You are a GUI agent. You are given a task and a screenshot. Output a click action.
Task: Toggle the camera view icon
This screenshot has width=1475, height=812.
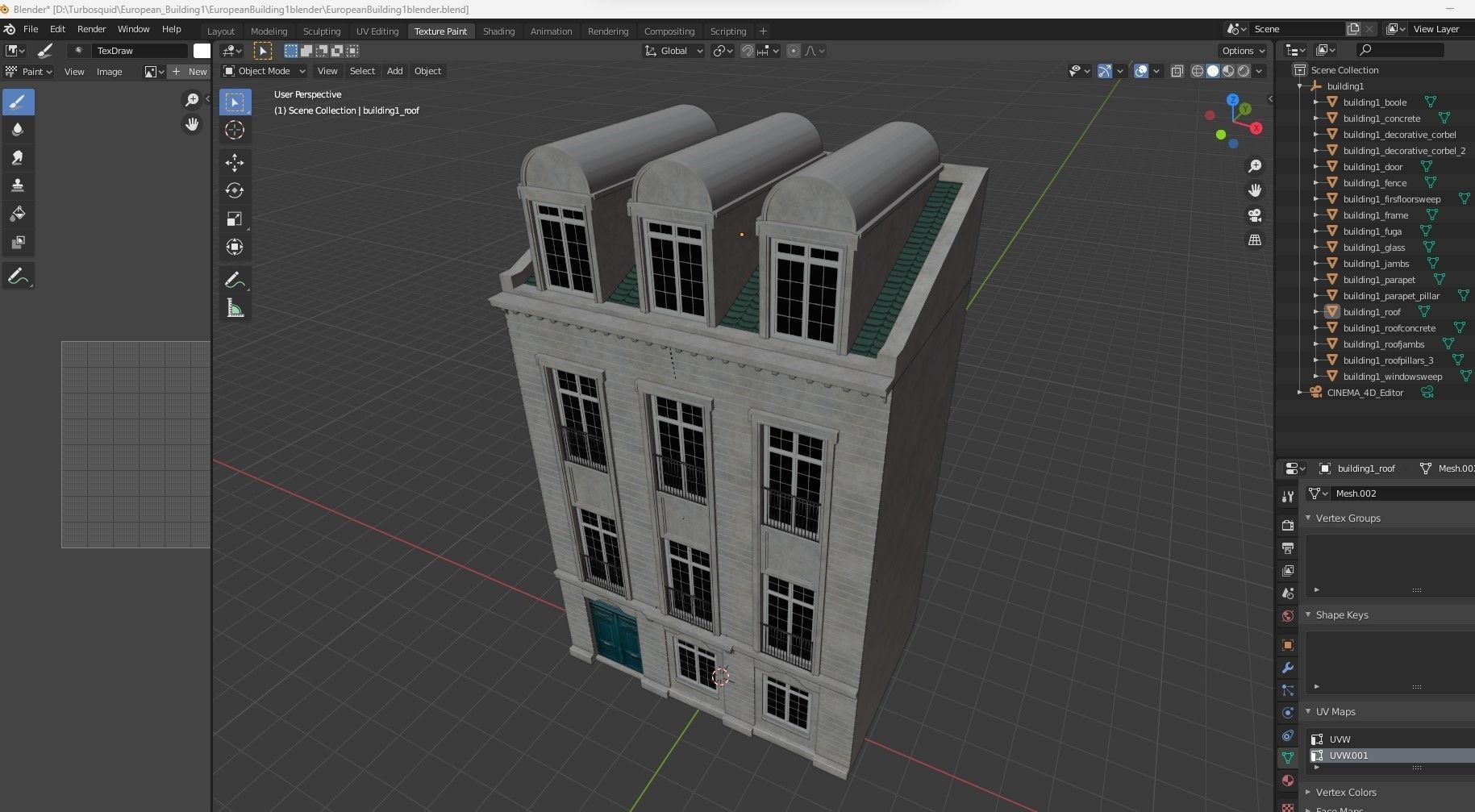point(1255,215)
